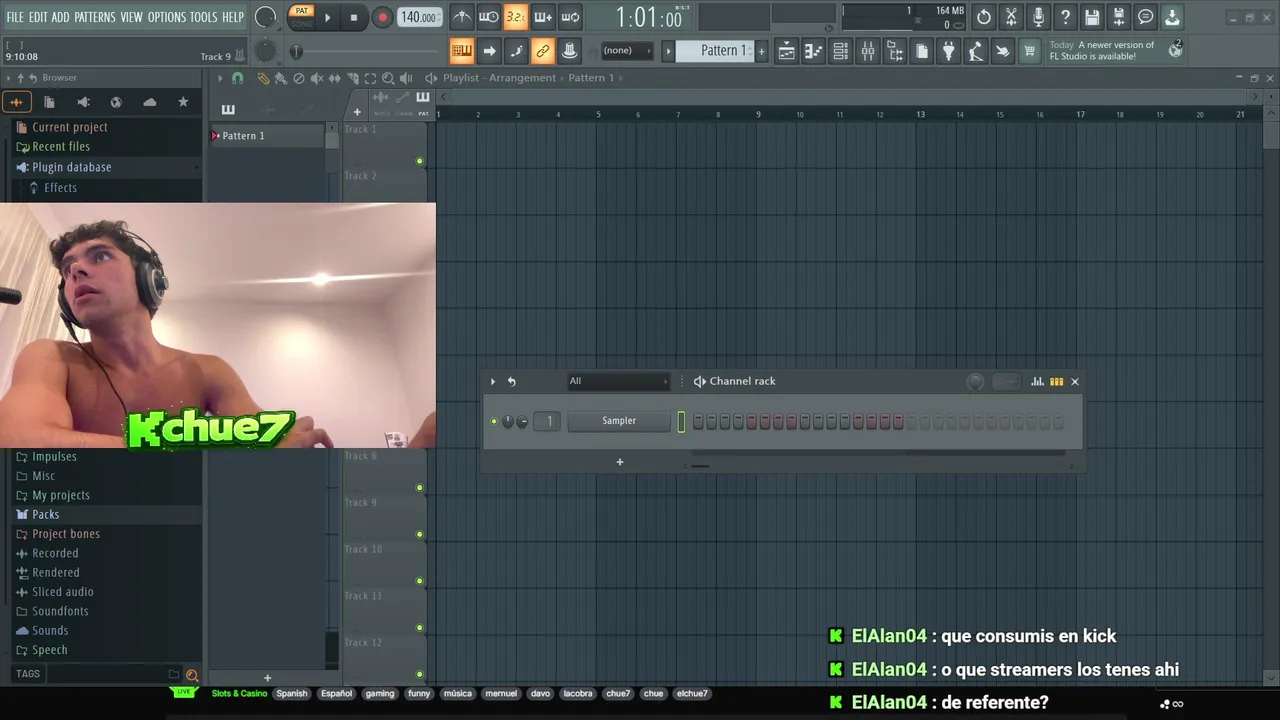Click the red Record button
Screen dimensions: 1280x720
pyautogui.click(x=382, y=17)
